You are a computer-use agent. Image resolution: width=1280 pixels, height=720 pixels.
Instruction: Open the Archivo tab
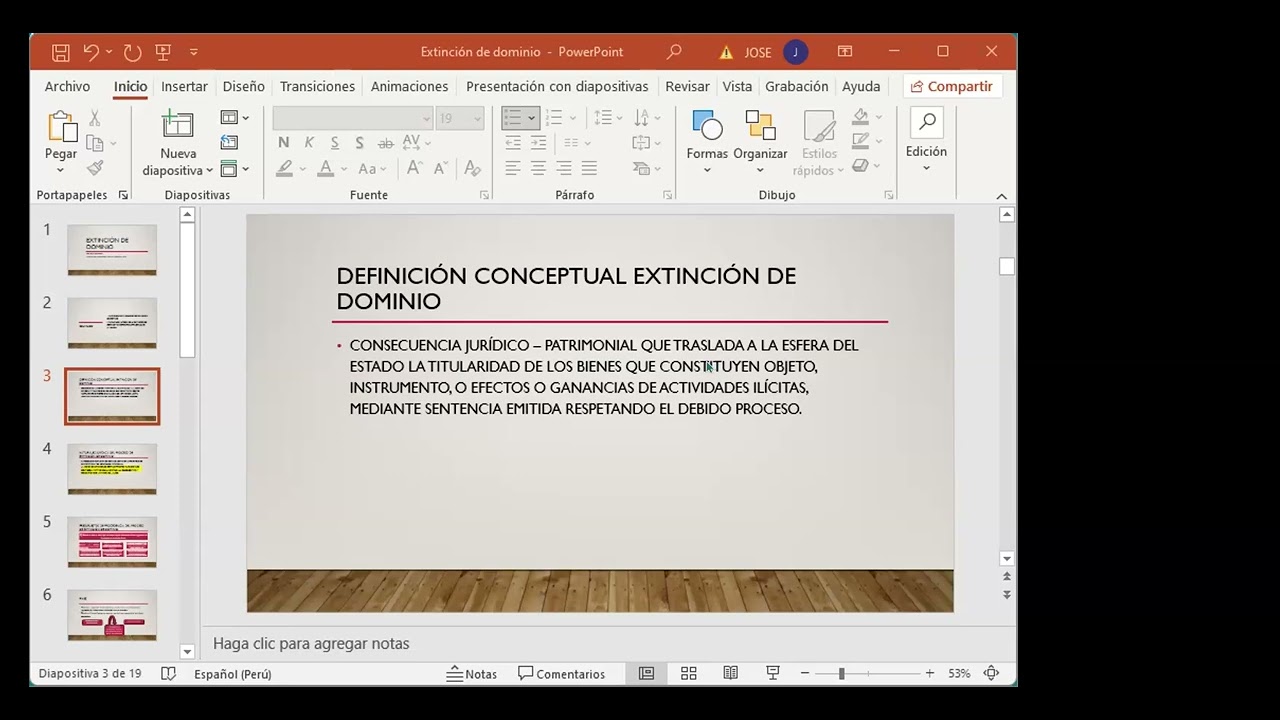tap(67, 86)
